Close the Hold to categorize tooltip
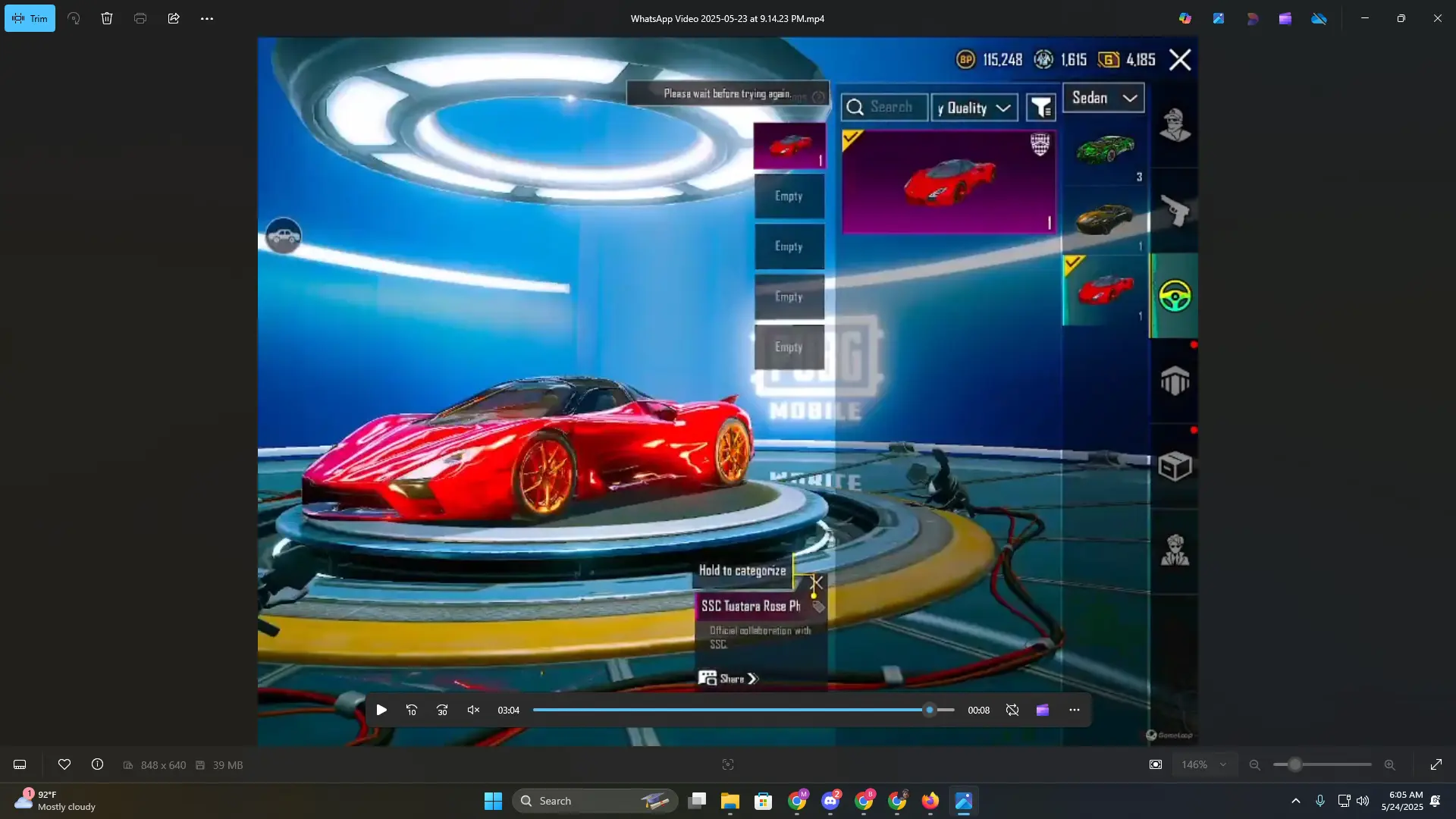This screenshot has height=819, width=1456. point(817,583)
